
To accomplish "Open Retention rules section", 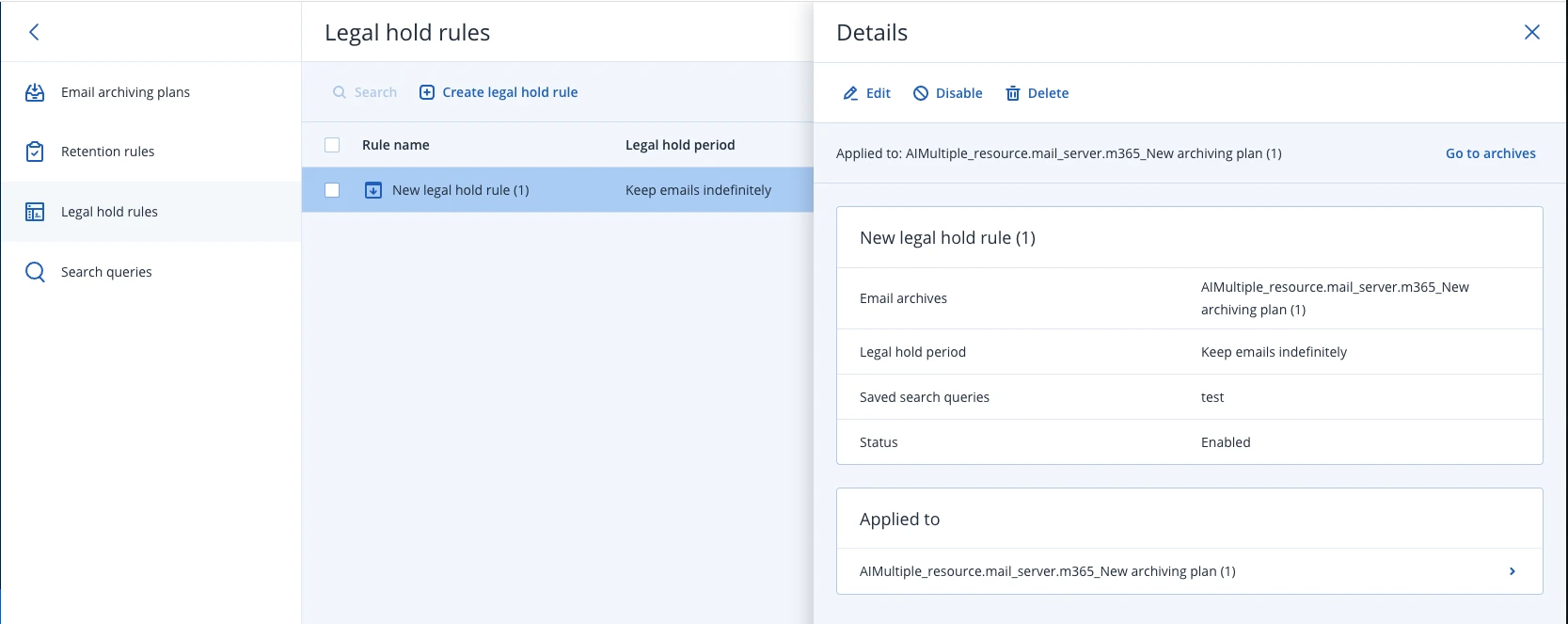I will 107,152.
